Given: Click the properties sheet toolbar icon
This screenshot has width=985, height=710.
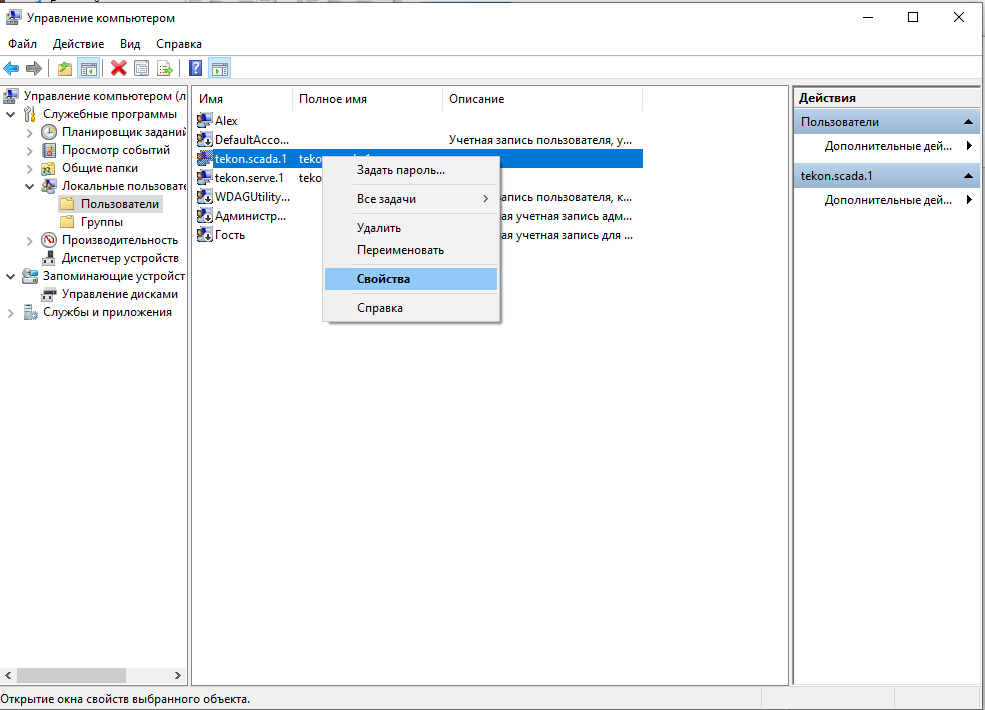Looking at the screenshot, I should click(142, 68).
